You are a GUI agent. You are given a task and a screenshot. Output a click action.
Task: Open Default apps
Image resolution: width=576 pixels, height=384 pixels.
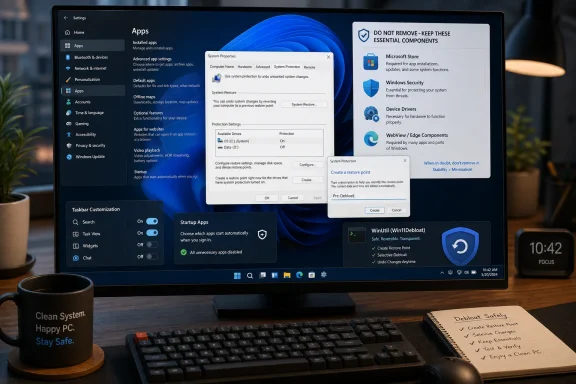coord(166,83)
